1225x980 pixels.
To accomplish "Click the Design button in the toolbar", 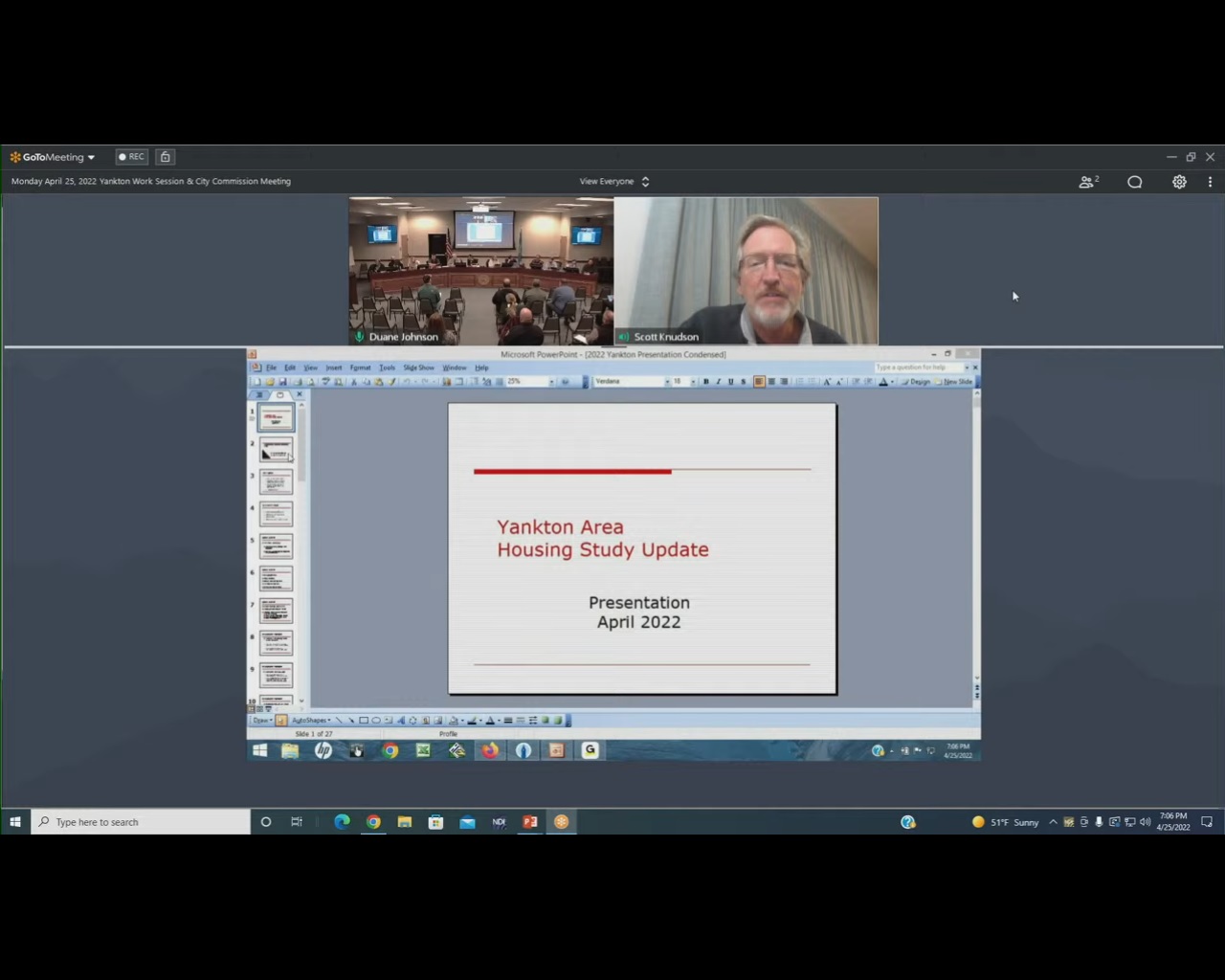I will [x=918, y=382].
